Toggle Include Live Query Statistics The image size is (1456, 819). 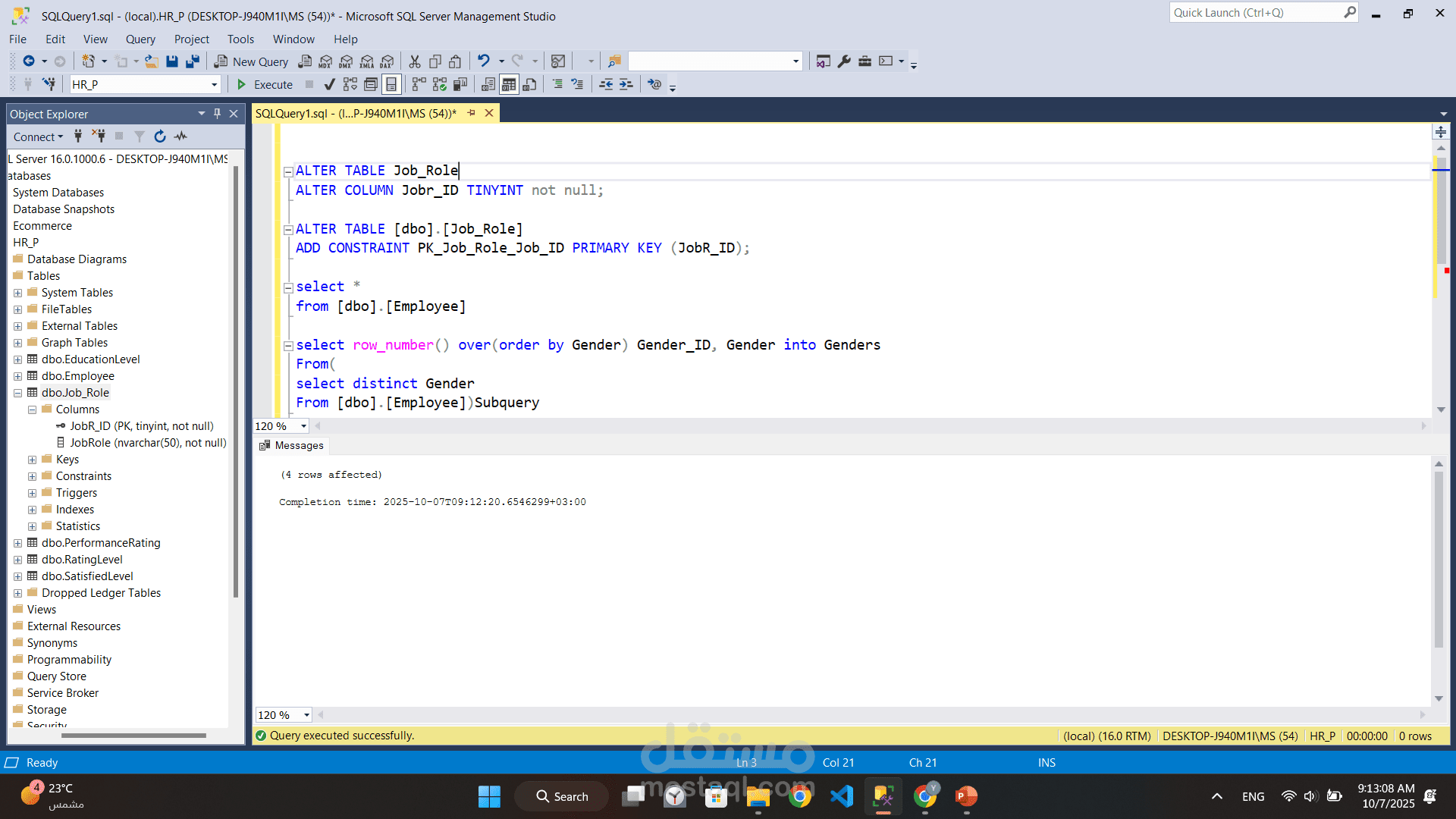coord(440,84)
